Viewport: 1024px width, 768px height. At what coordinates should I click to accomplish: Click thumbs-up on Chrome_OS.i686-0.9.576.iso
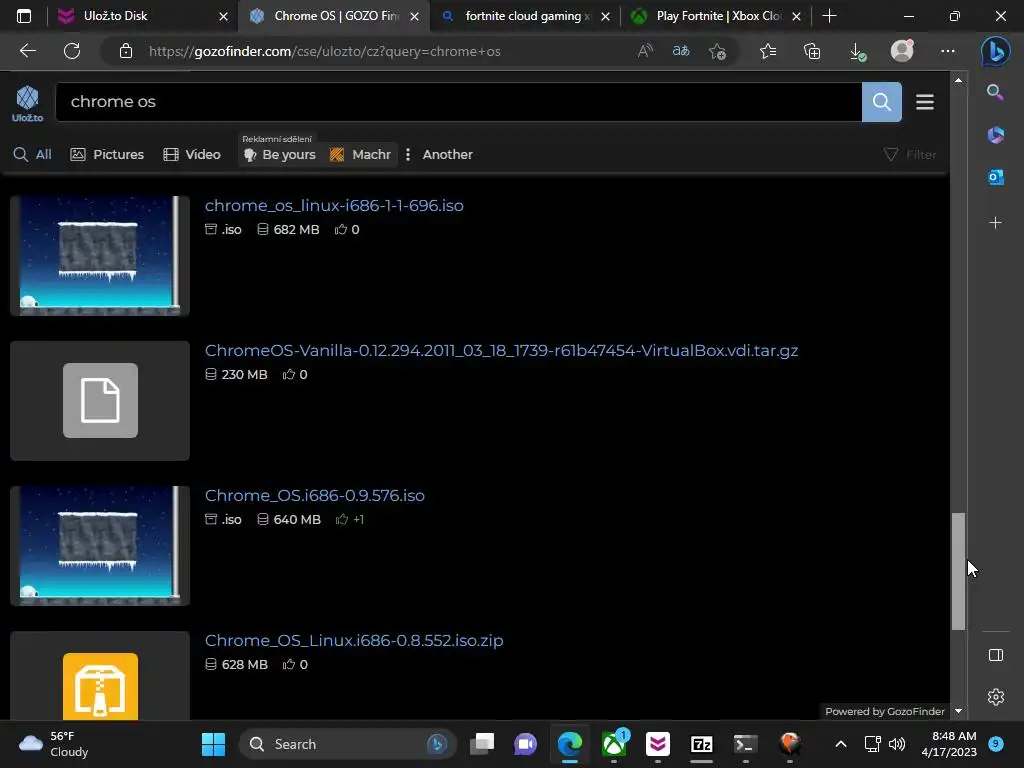[x=342, y=519]
